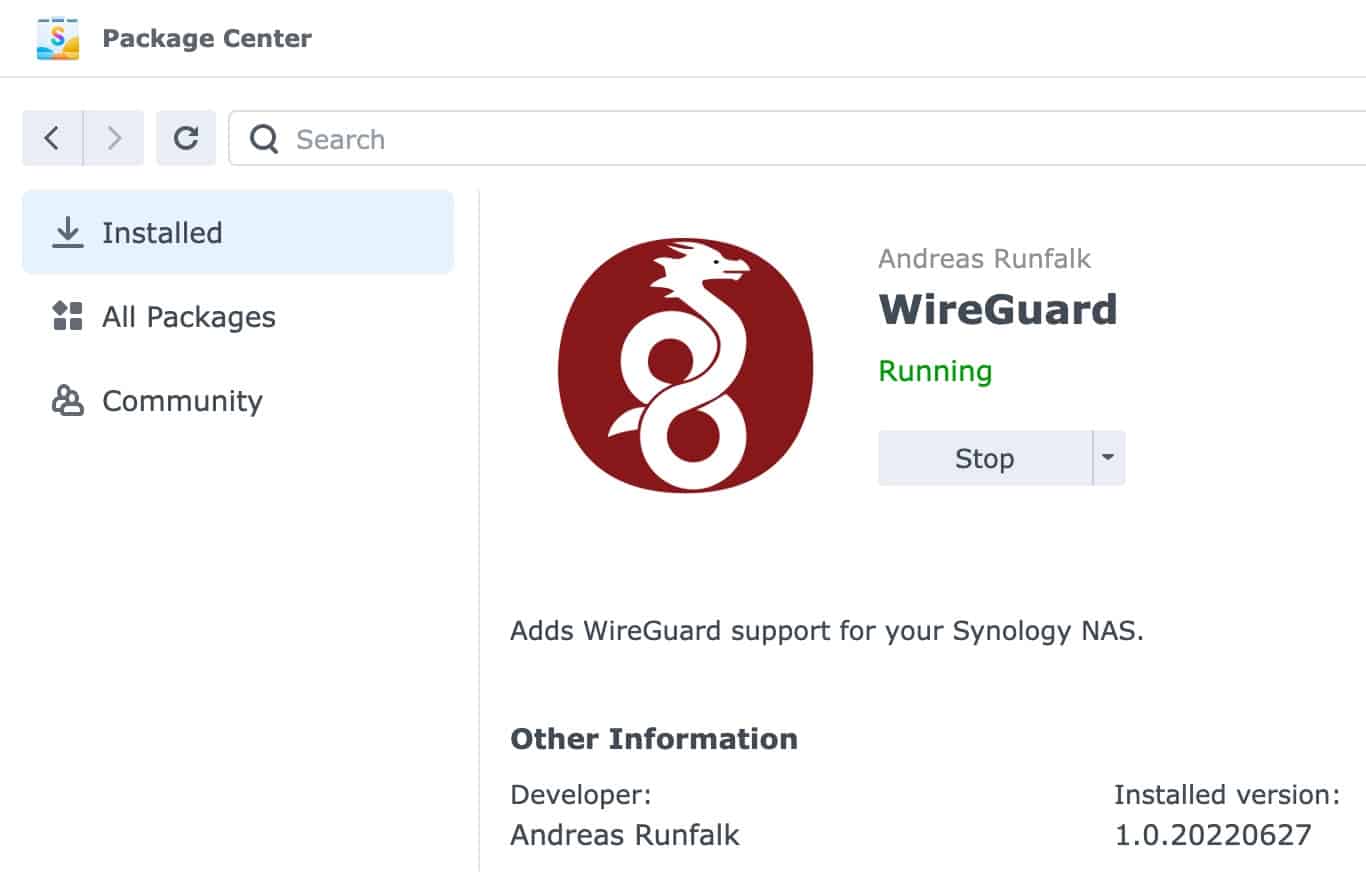1366x872 pixels.
Task: Click the grid icon beside All Packages
Action: [67, 316]
